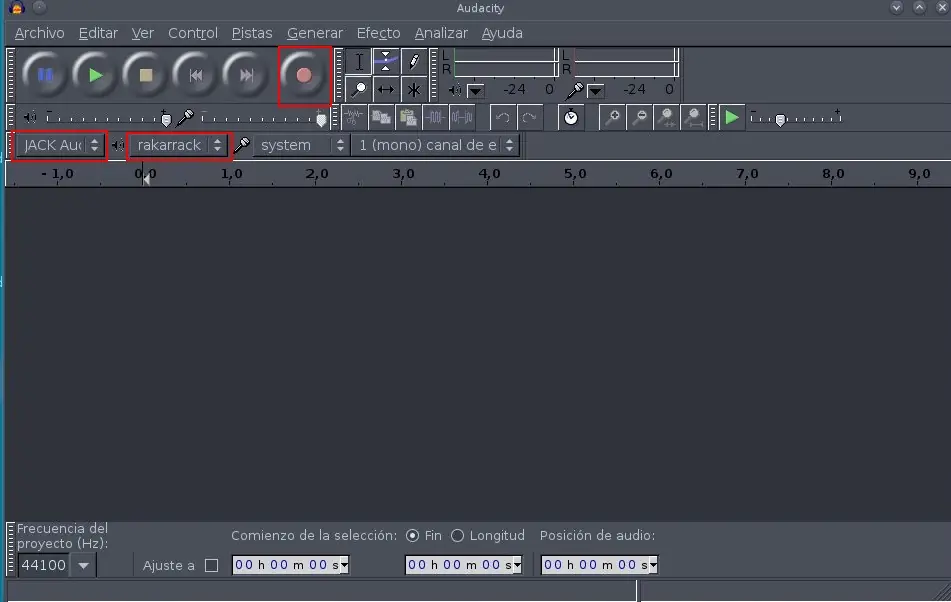Open the JACK Audio host dropdown
Screen dimensions: 951x602
click(59, 145)
